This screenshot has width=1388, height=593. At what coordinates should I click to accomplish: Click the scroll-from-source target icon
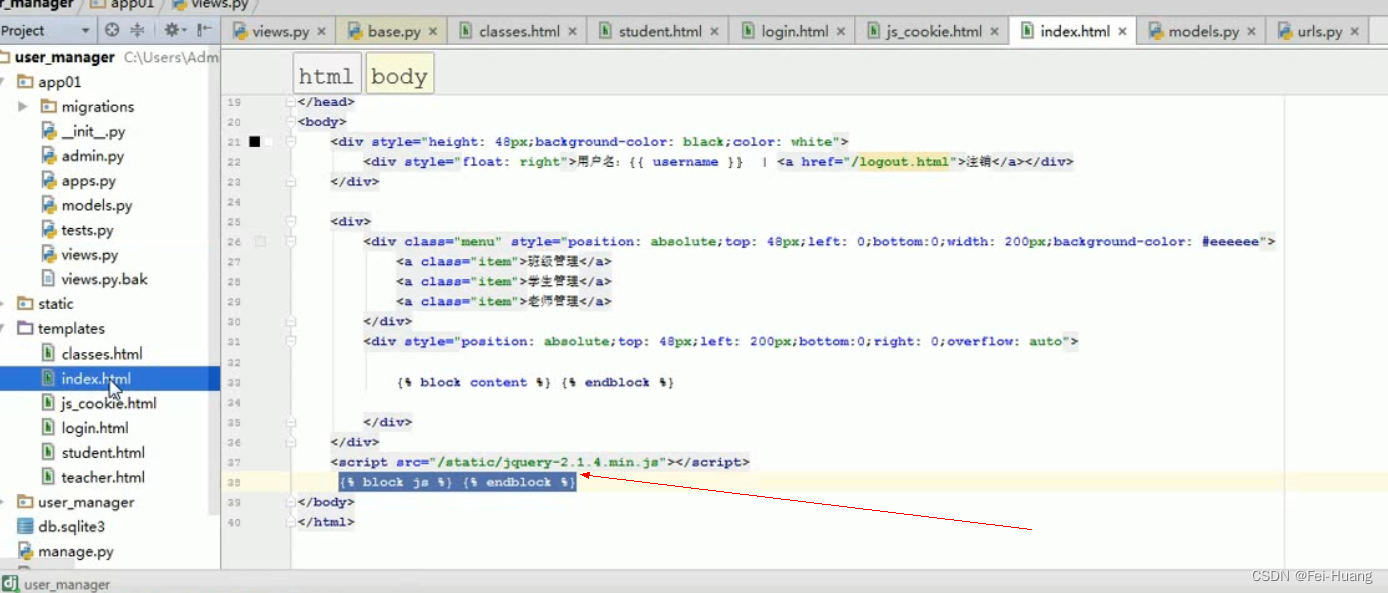pos(112,30)
